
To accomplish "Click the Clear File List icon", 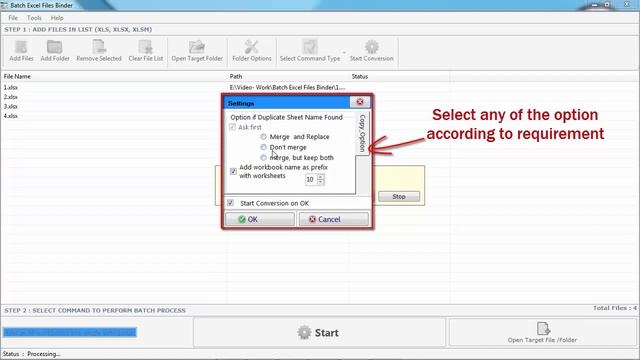I will click(146, 51).
